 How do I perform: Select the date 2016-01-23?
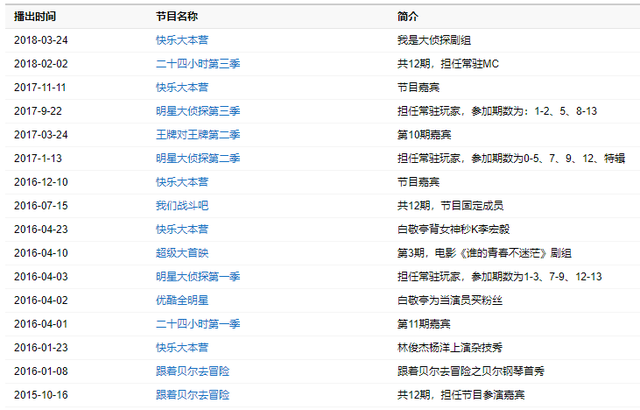click(x=41, y=348)
